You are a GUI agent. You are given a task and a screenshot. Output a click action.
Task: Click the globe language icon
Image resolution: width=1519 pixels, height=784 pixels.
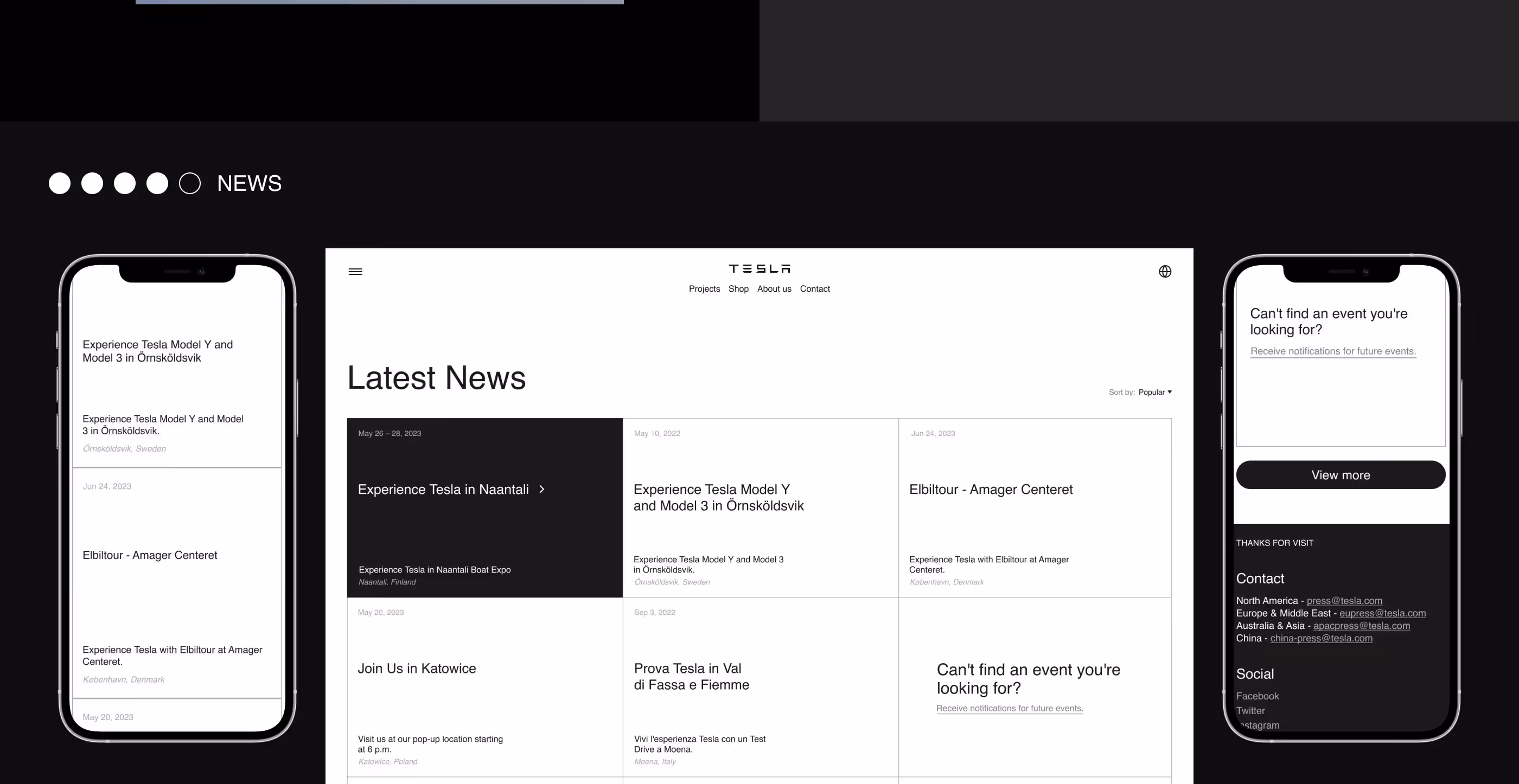1165,272
